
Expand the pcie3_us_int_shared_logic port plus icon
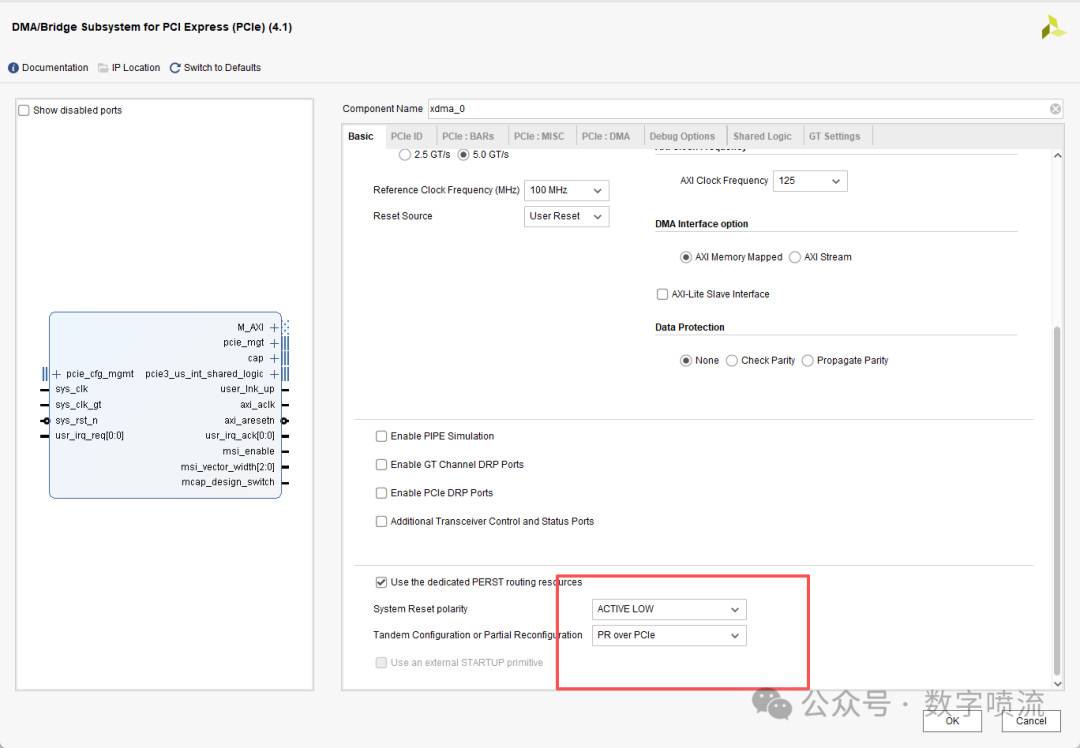(274, 374)
